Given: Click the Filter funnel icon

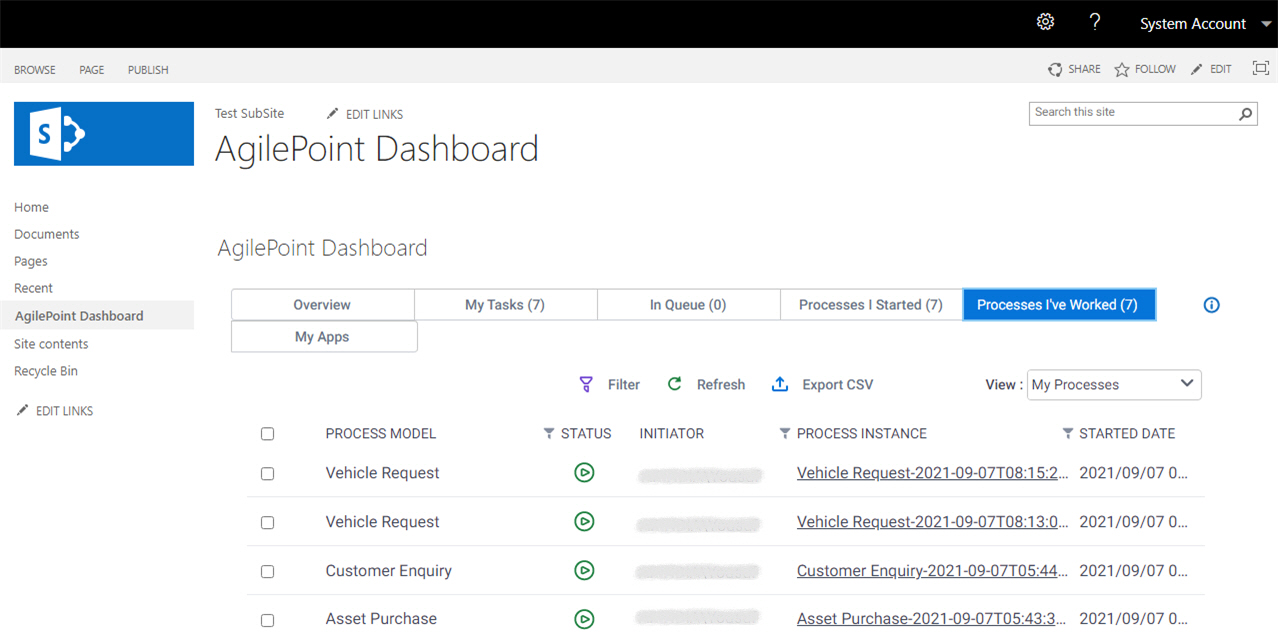Looking at the screenshot, I should (x=587, y=384).
